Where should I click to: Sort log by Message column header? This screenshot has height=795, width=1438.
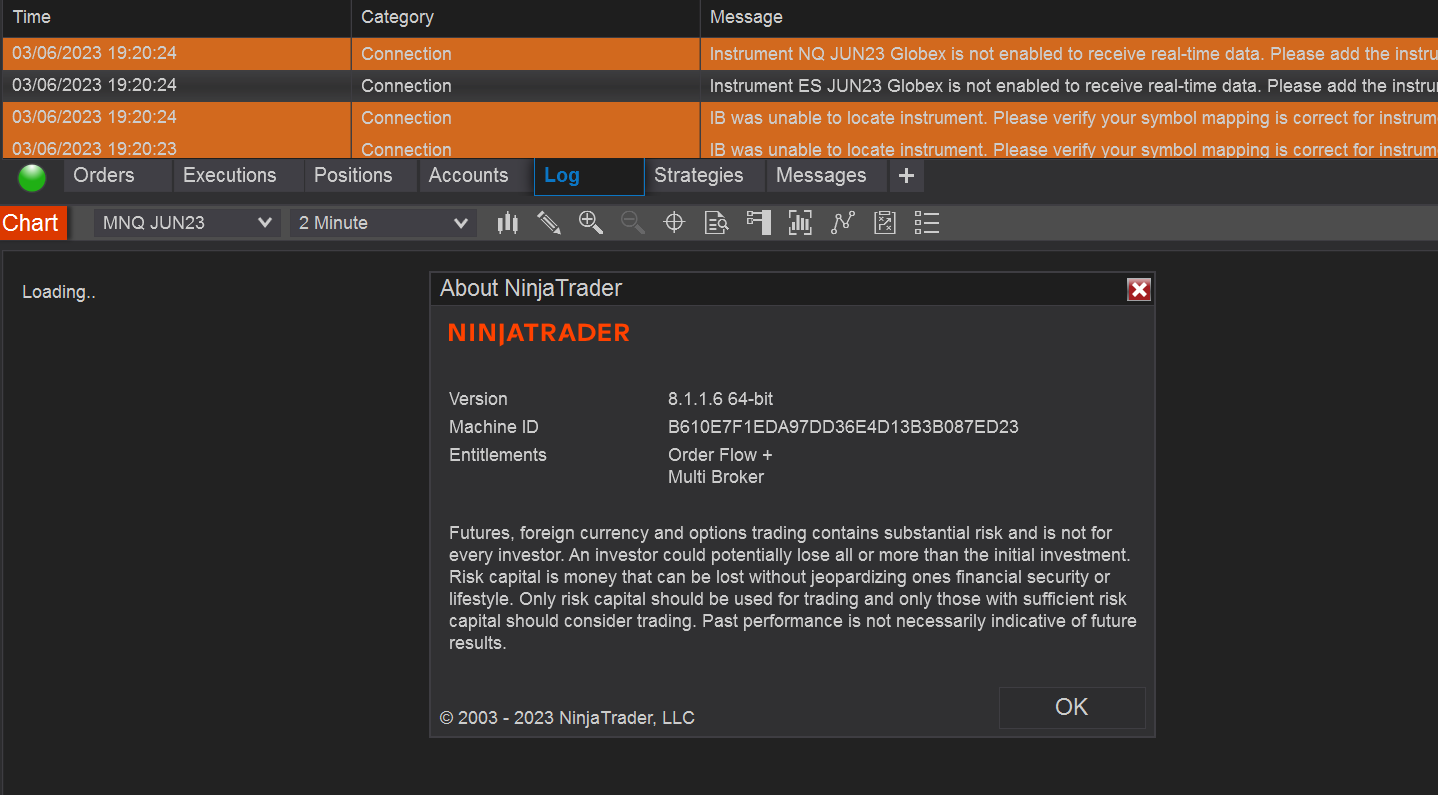[1069, 17]
